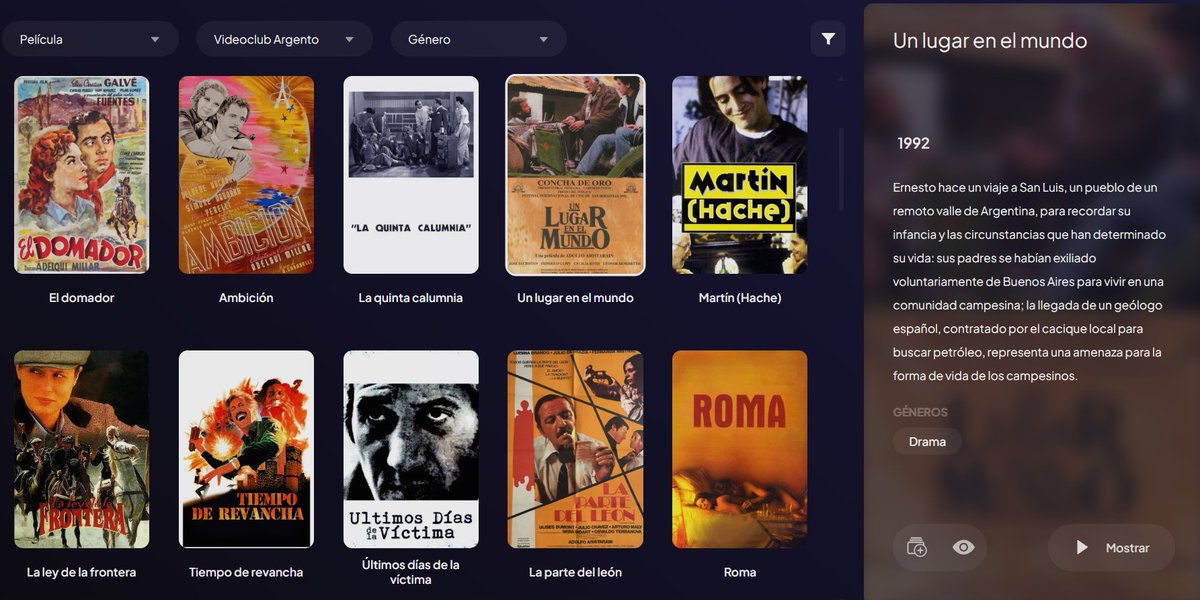Expand the Película dropdown
1200x600 pixels.
click(90, 39)
